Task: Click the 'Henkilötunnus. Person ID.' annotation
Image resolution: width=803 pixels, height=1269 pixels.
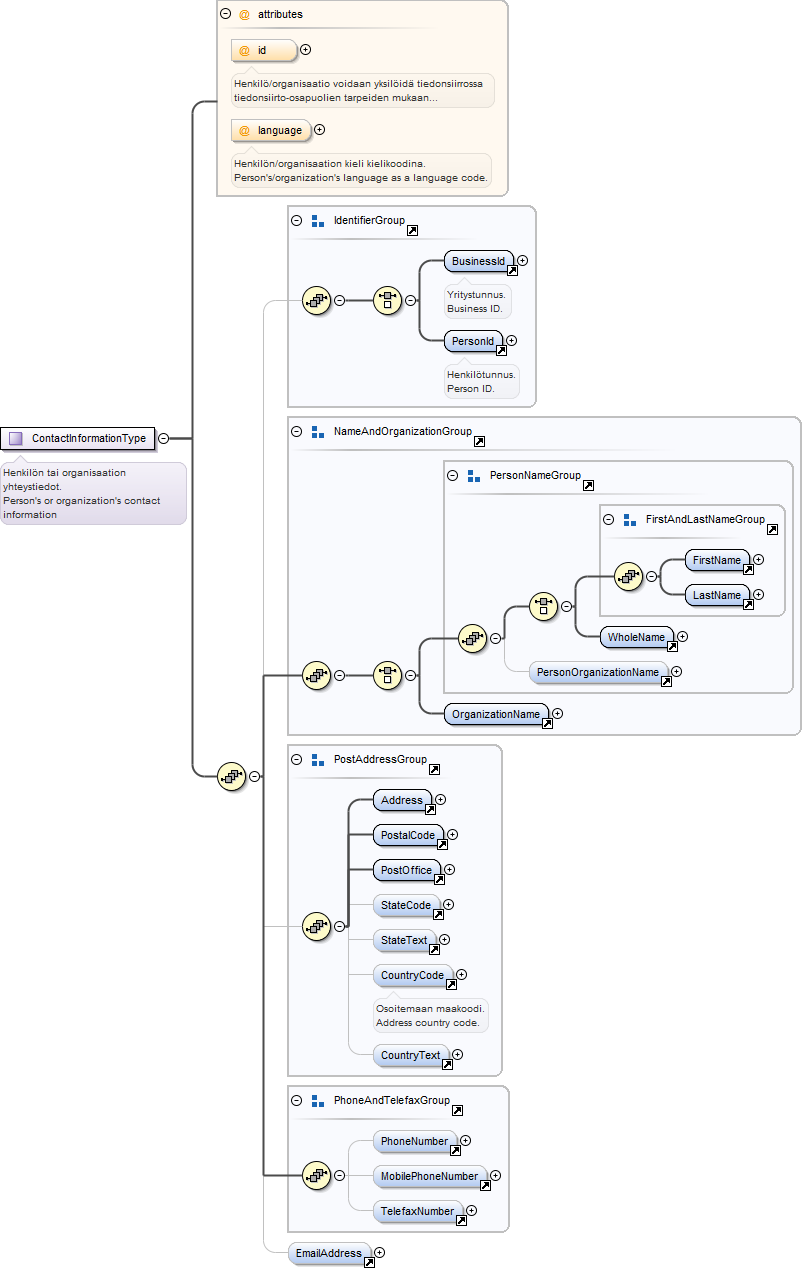Action: click(x=481, y=381)
